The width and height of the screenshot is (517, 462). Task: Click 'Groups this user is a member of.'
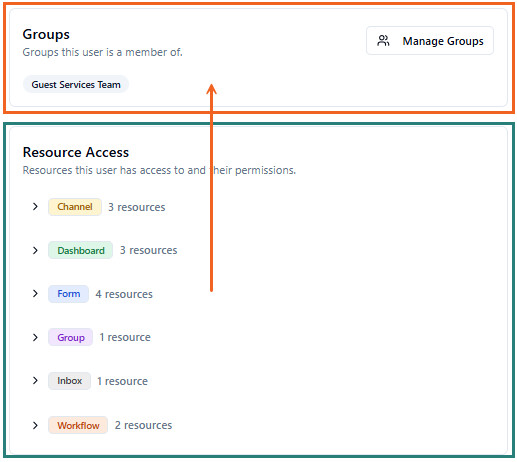tap(103, 52)
